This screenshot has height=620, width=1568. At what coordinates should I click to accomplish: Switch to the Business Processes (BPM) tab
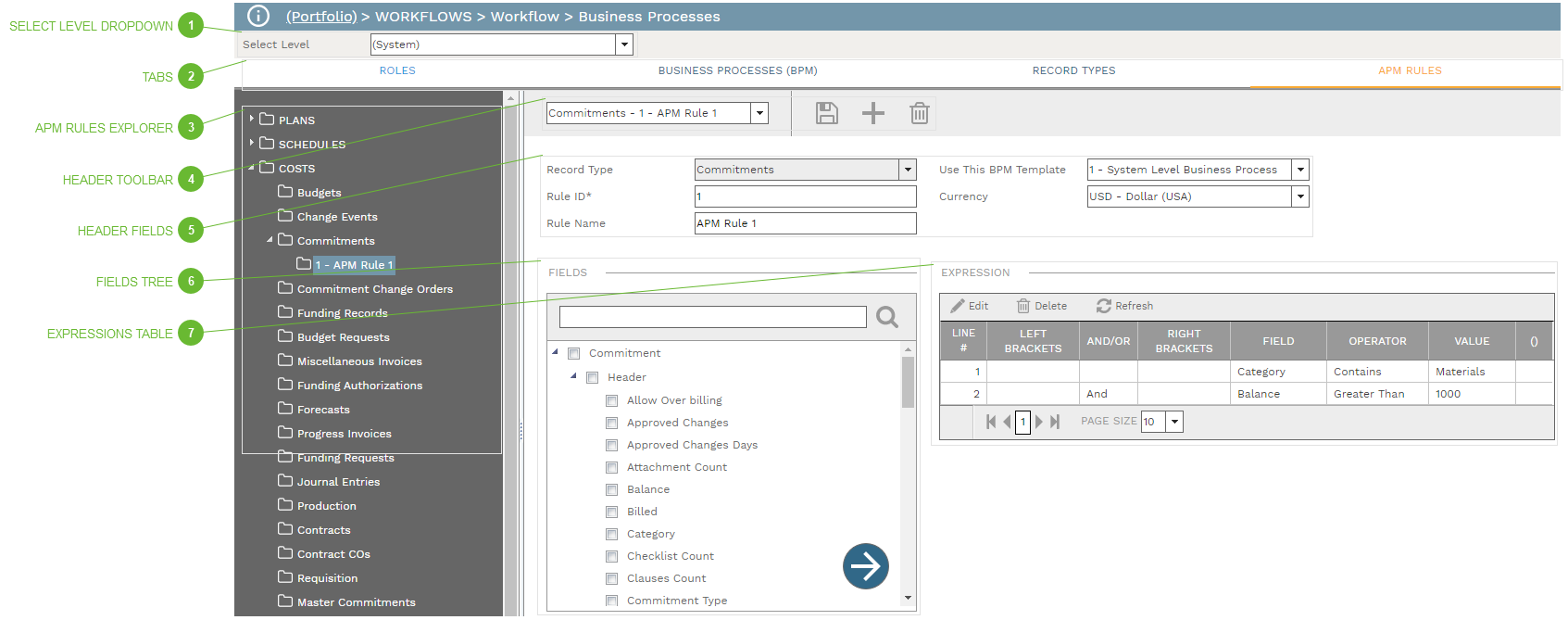[x=737, y=70]
